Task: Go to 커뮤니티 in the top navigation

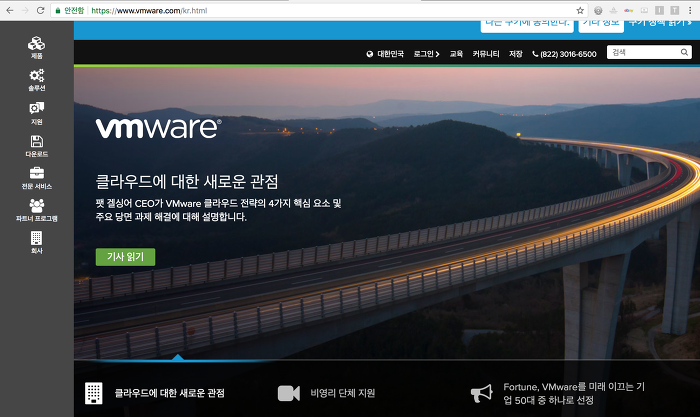Action: click(x=486, y=54)
